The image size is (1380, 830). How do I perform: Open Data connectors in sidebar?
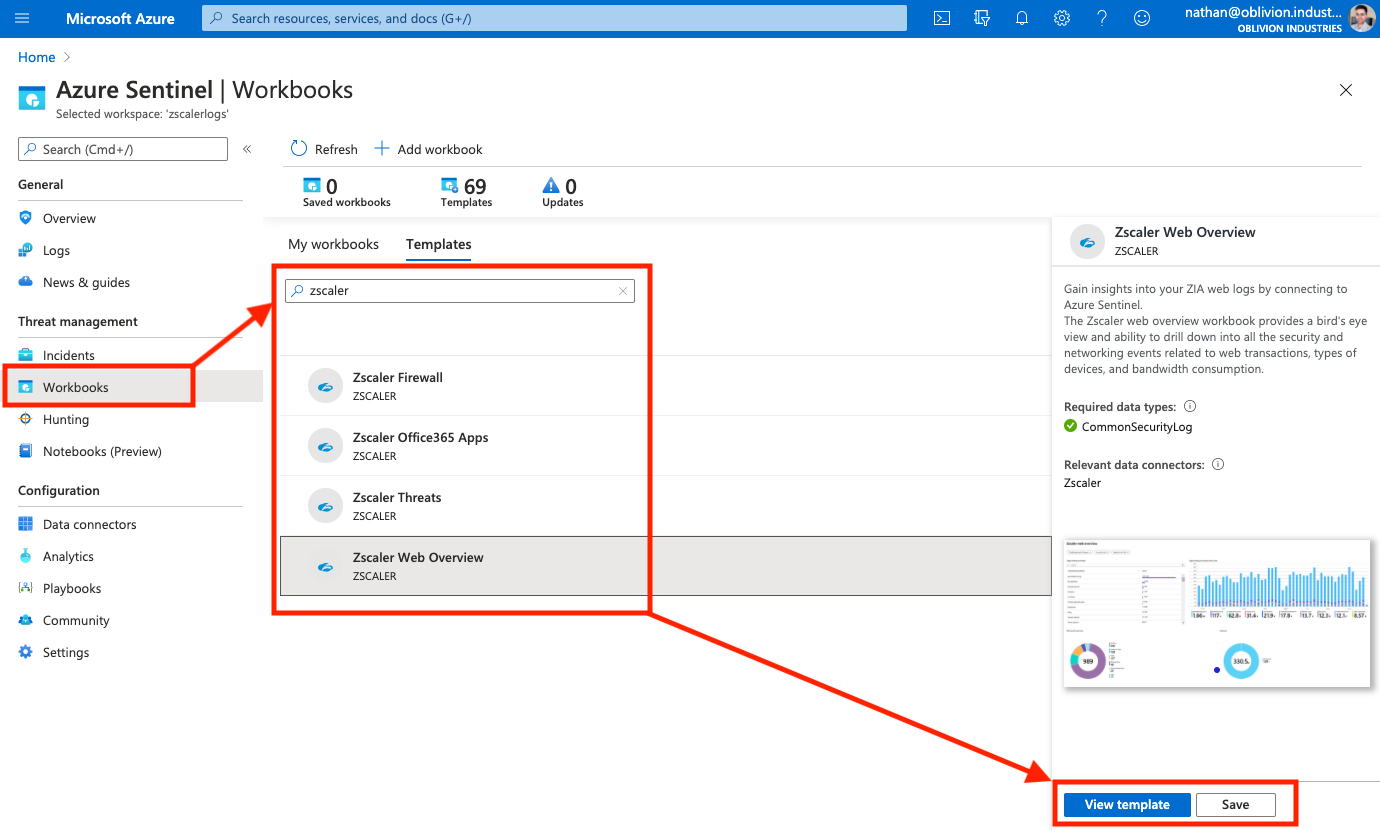pyautogui.click(x=89, y=524)
